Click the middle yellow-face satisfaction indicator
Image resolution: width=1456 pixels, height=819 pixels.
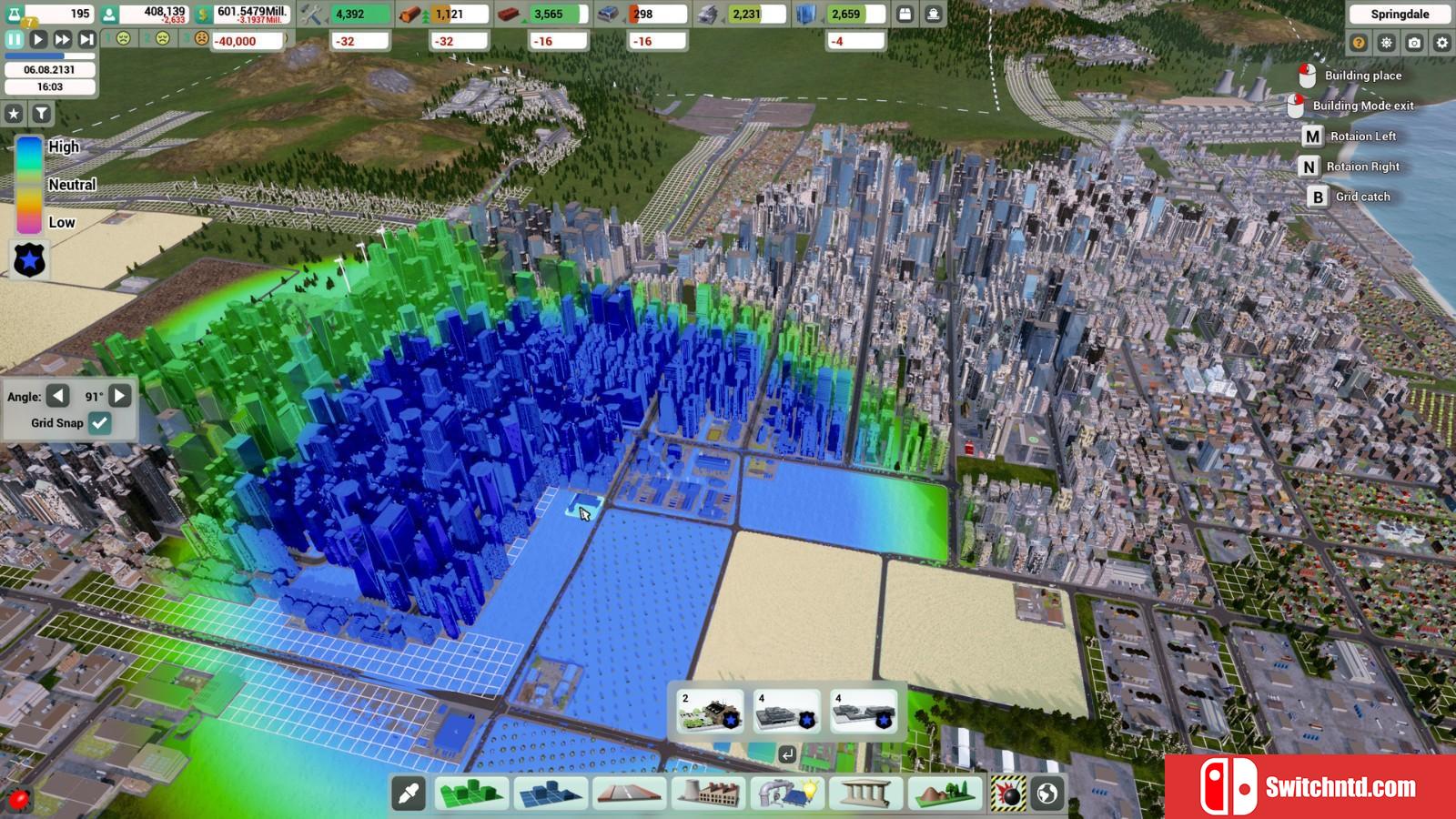click(x=162, y=38)
